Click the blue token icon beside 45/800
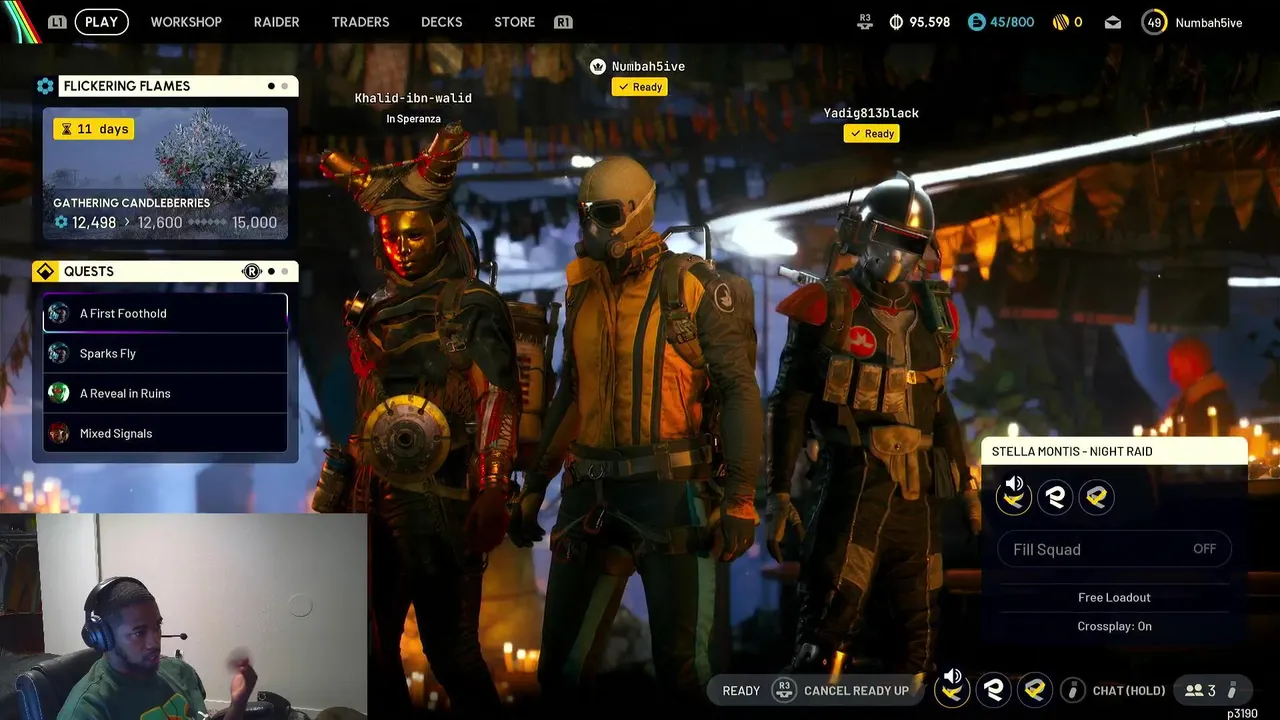The image size is (1280, 720). coord(977,21)
